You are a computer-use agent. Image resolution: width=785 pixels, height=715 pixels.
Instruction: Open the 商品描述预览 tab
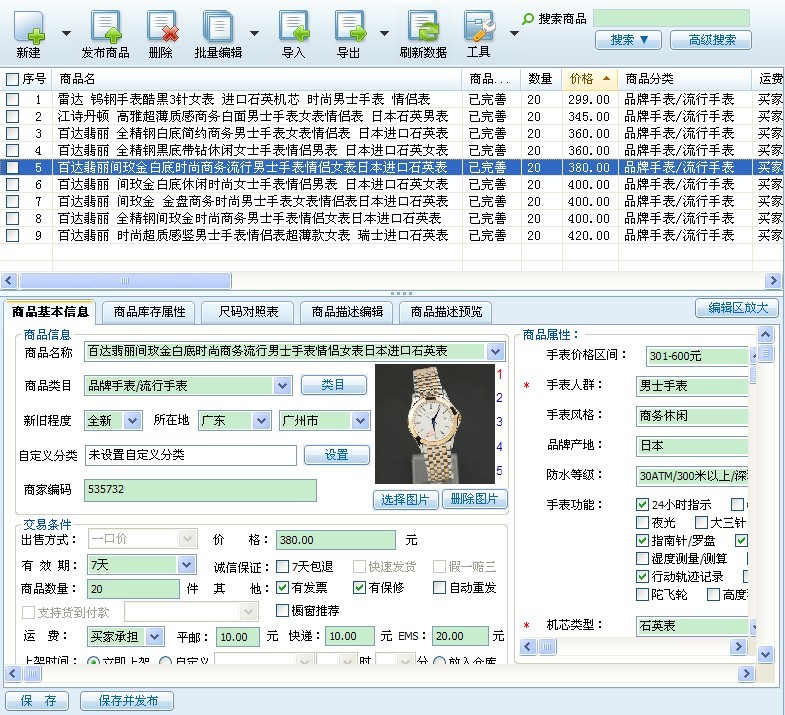tap(446, 312)
